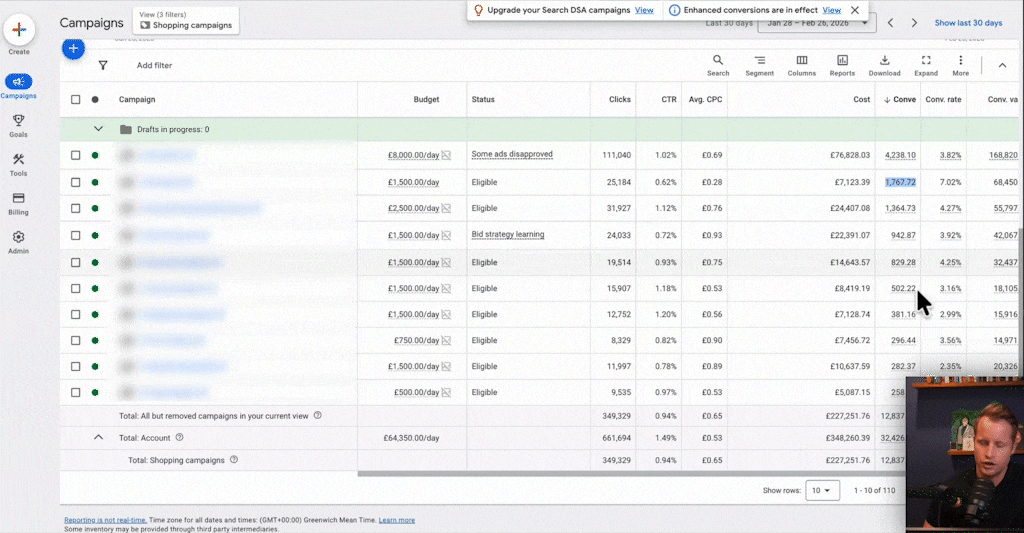Collapse the Drafts in progress row

click(x=98, y=129)
